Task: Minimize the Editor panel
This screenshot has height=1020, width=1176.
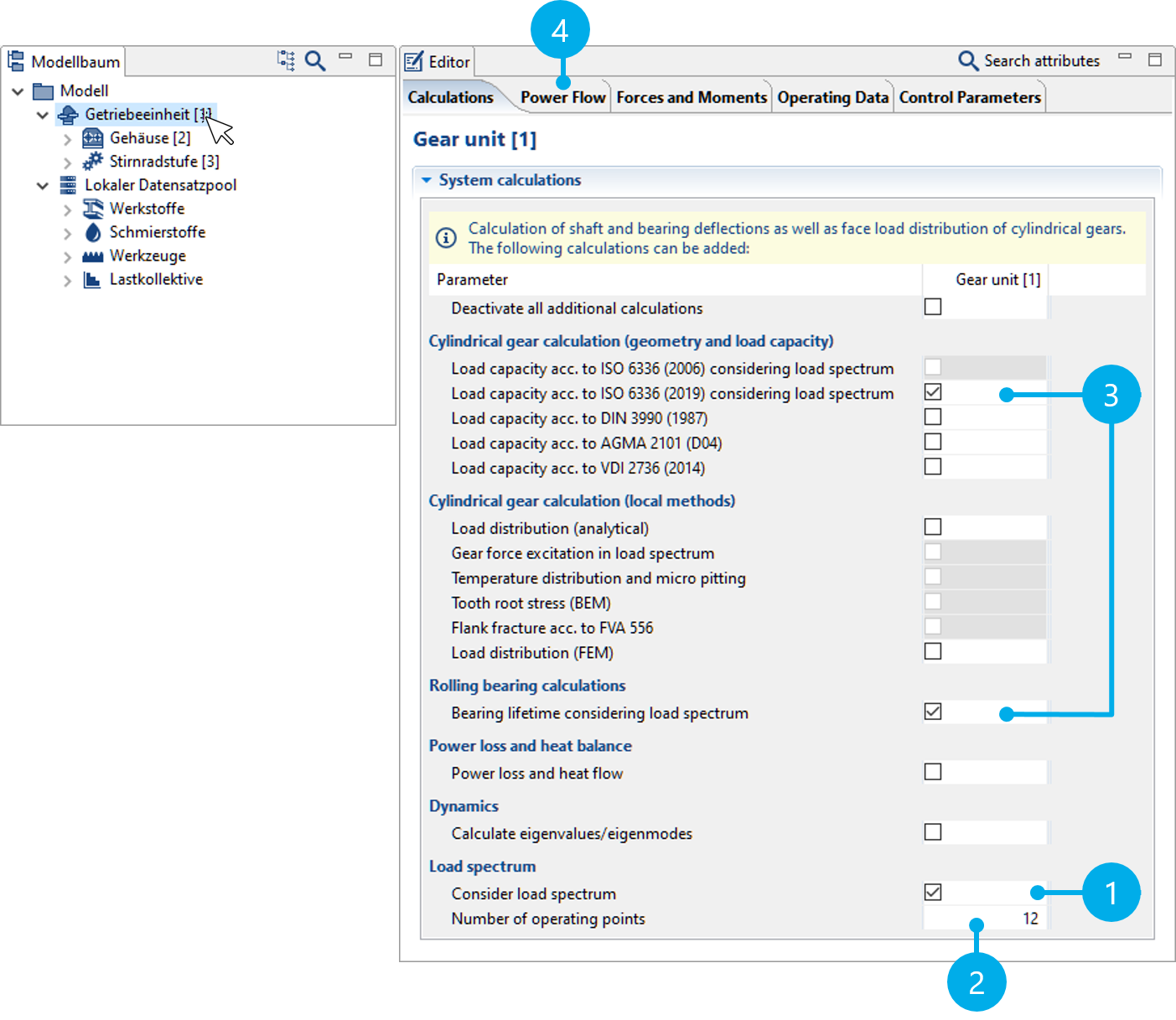Action: click(x=1125, y=56)
